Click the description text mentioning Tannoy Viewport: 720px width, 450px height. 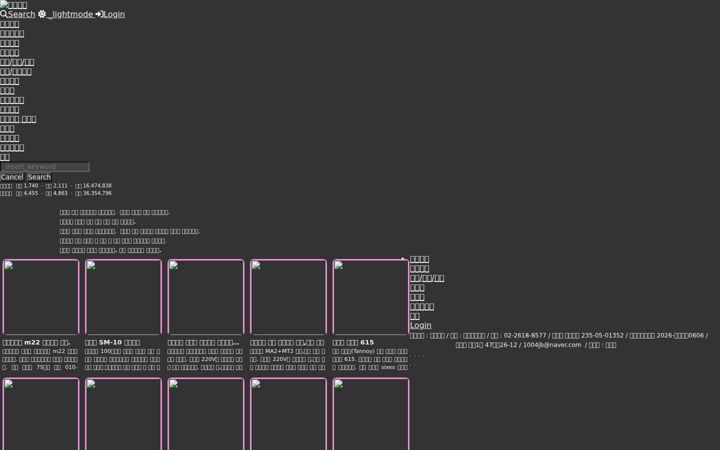(x=370, y=359)
